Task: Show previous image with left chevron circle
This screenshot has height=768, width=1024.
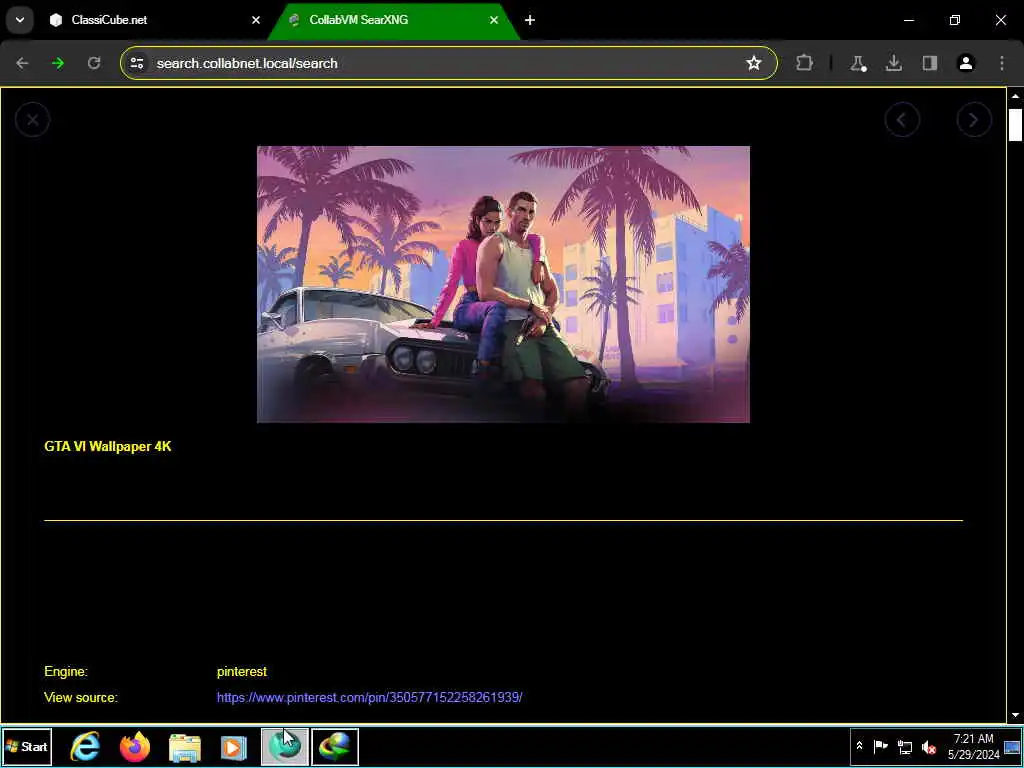Action: click(903, 120)
